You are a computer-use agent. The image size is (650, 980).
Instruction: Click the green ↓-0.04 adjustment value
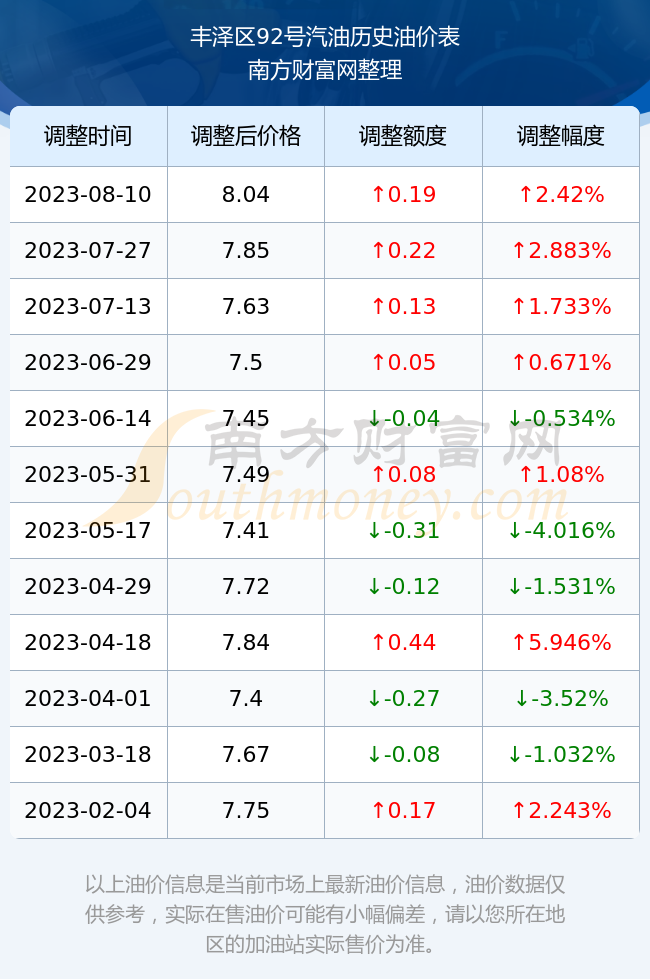(x=403, y=418)
